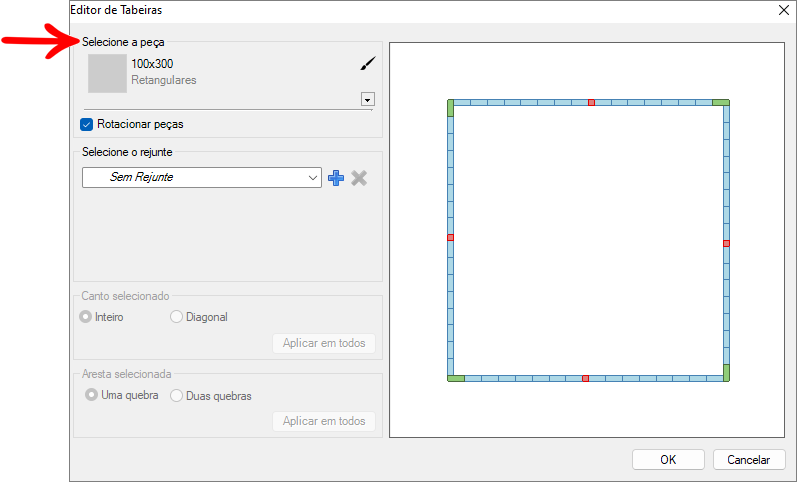Select the top-left green corner piece
The image size is (798, 482).
pos(451,105)
